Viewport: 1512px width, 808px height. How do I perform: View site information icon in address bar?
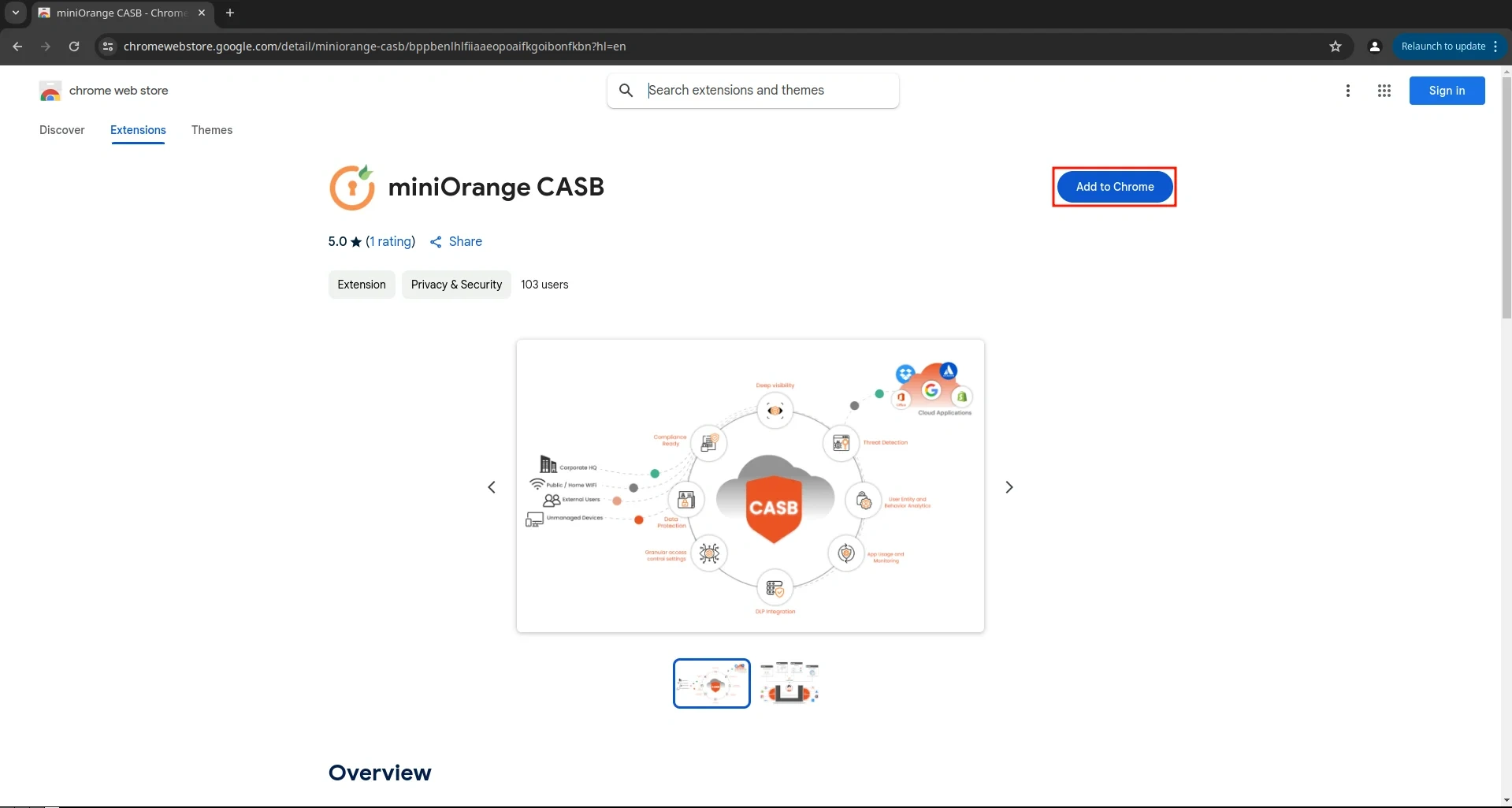108,47
